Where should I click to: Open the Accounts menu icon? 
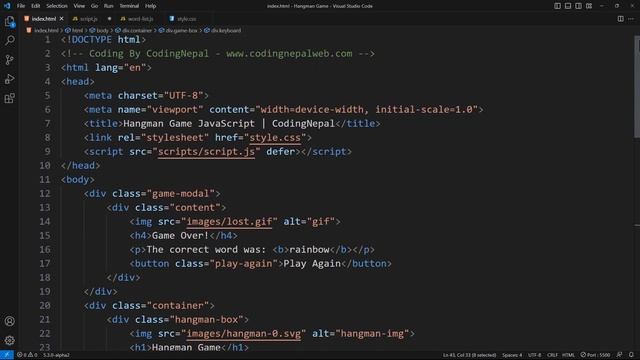tap(9, 321)
